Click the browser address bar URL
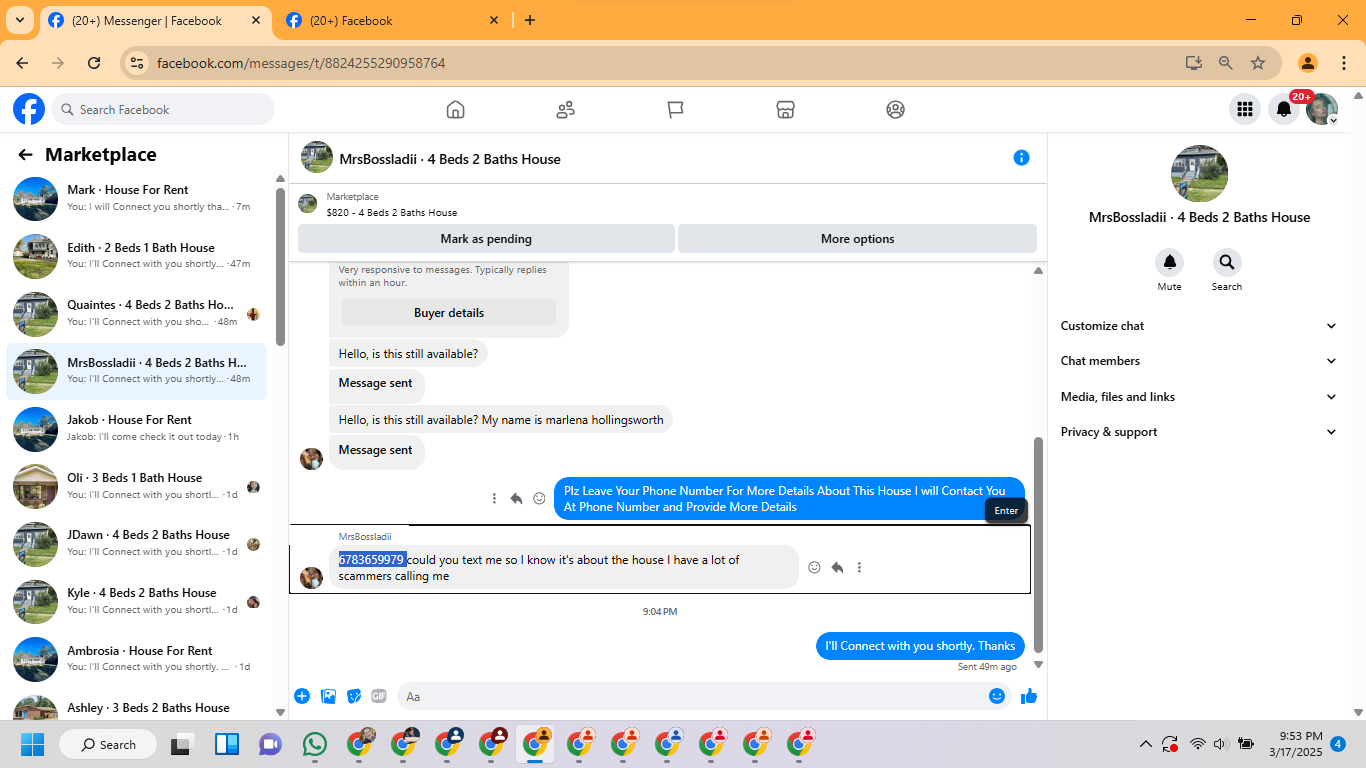 point(301,63)
